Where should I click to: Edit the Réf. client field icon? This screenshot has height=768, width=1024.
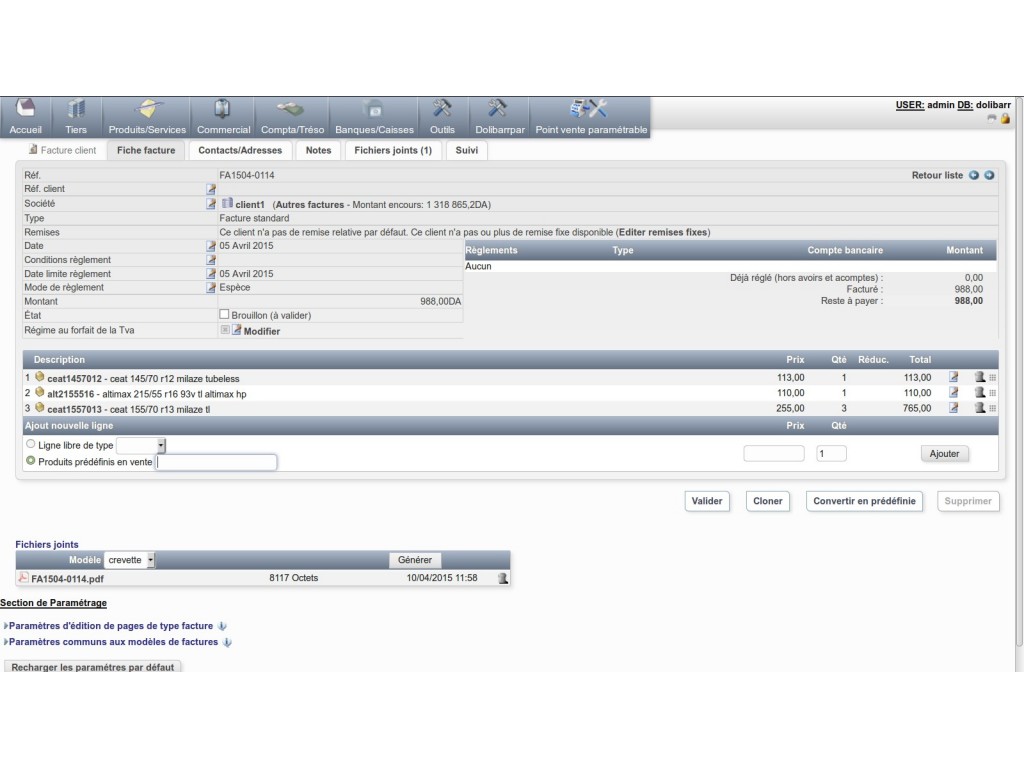pyautogui.click(x=211, y=189)
